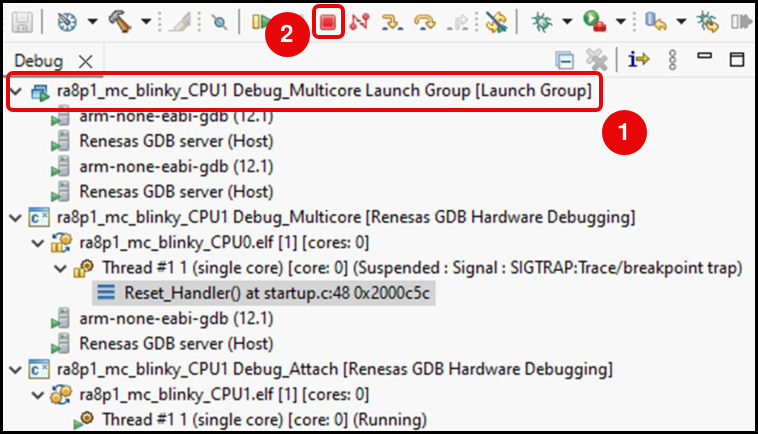
Task: Click the Debug_Attach launch configuration icon
Action: tap(39, 369)
